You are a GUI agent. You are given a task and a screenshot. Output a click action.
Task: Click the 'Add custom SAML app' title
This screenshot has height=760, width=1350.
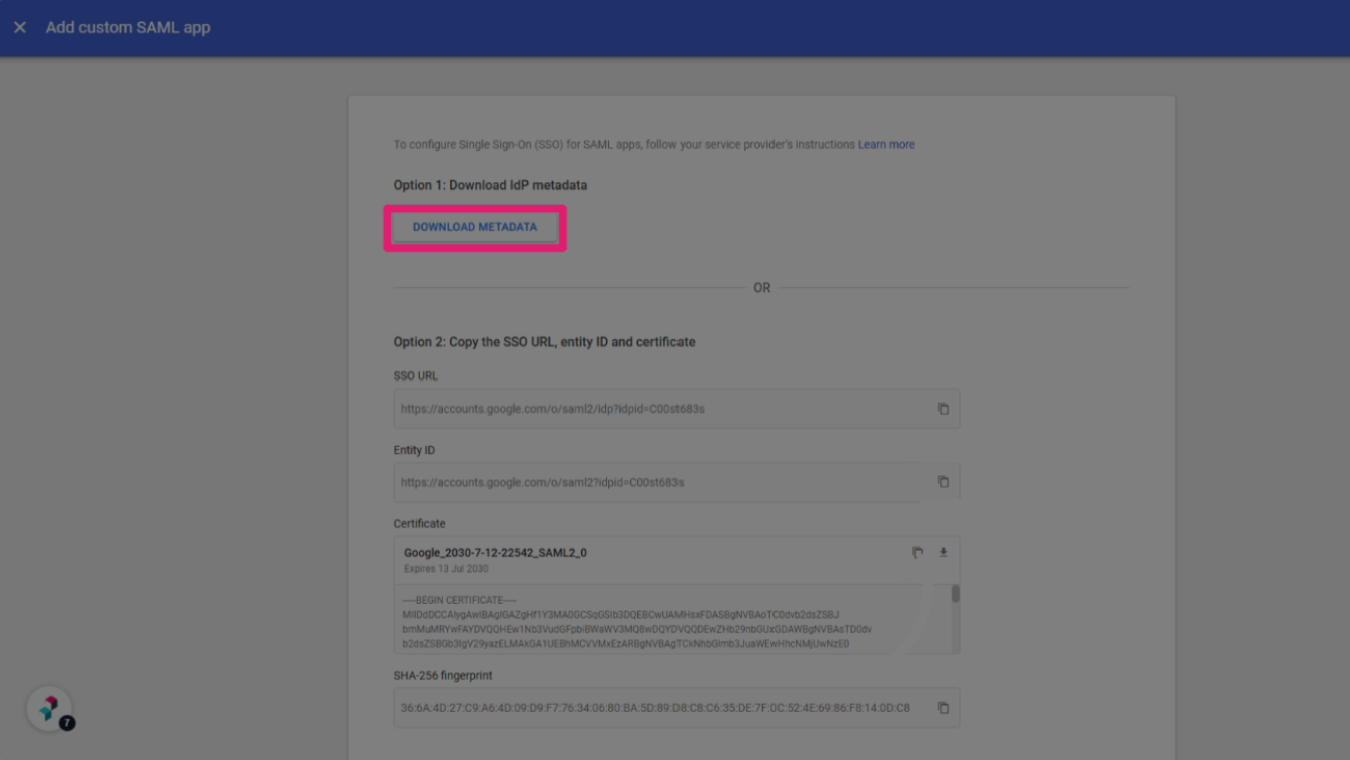pos(128,27)
